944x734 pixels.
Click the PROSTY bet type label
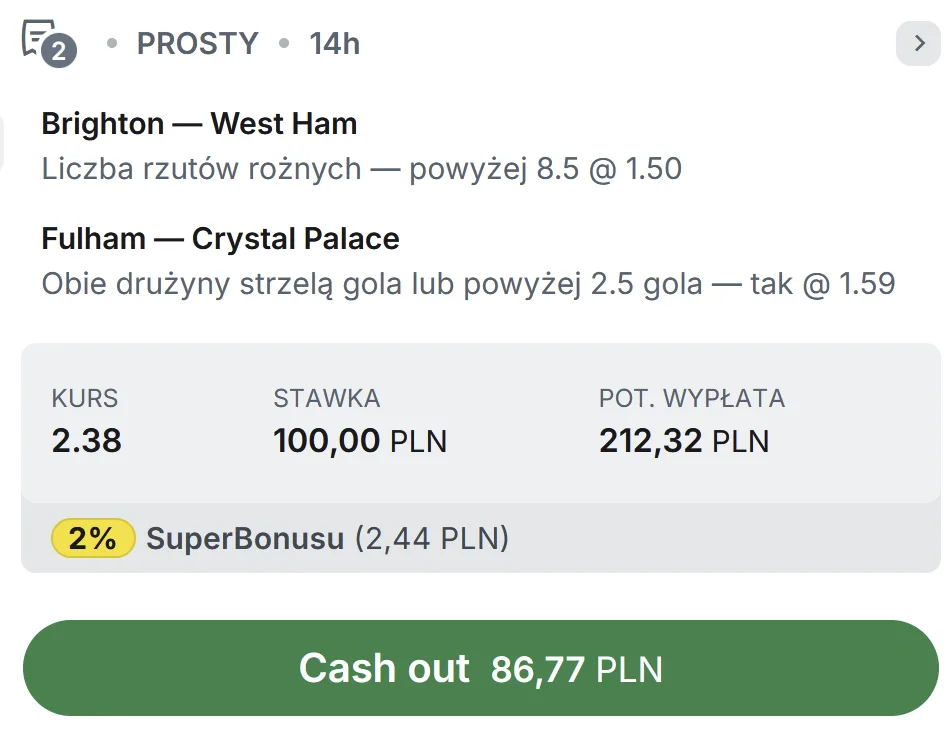pyautogui.click(x=197, y=44)
